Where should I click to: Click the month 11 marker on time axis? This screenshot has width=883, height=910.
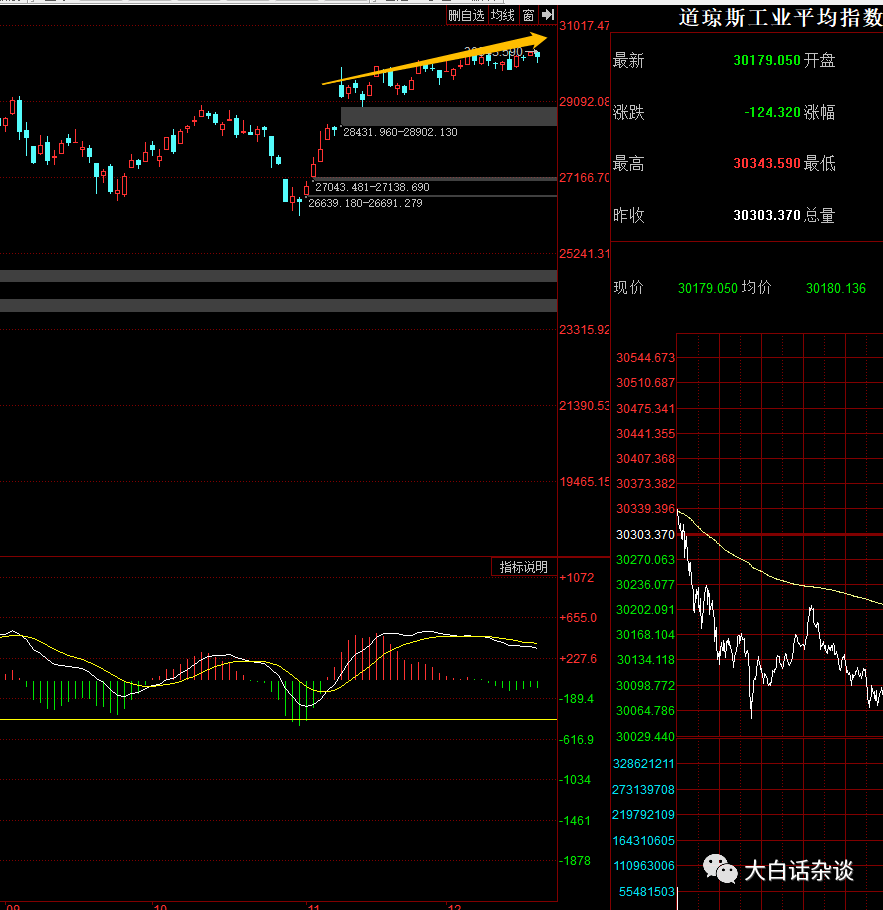pos(313,906)
